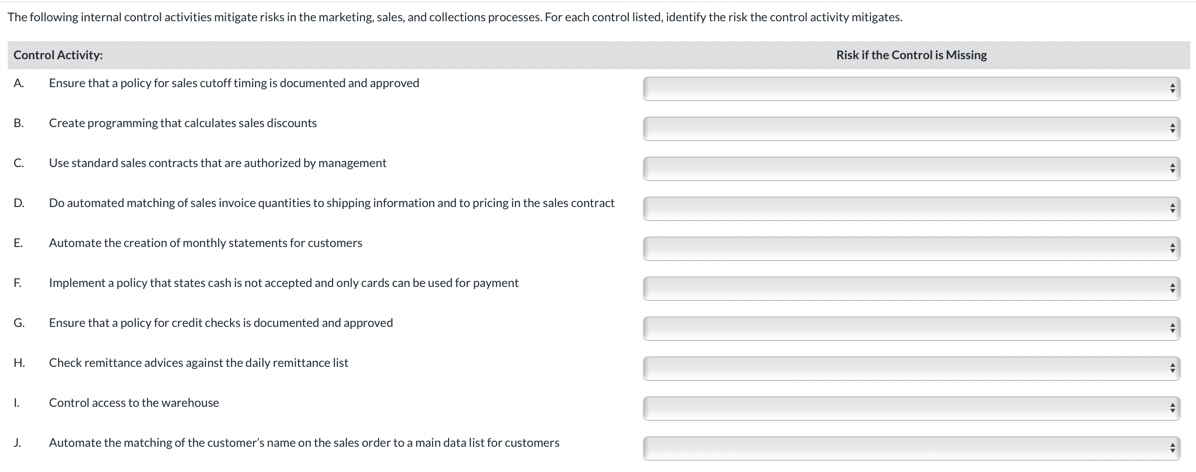Open risk dropdown for sales cutoff timing policy
The height and width of the screenshot is (472, 1196).
pos(911,89)
